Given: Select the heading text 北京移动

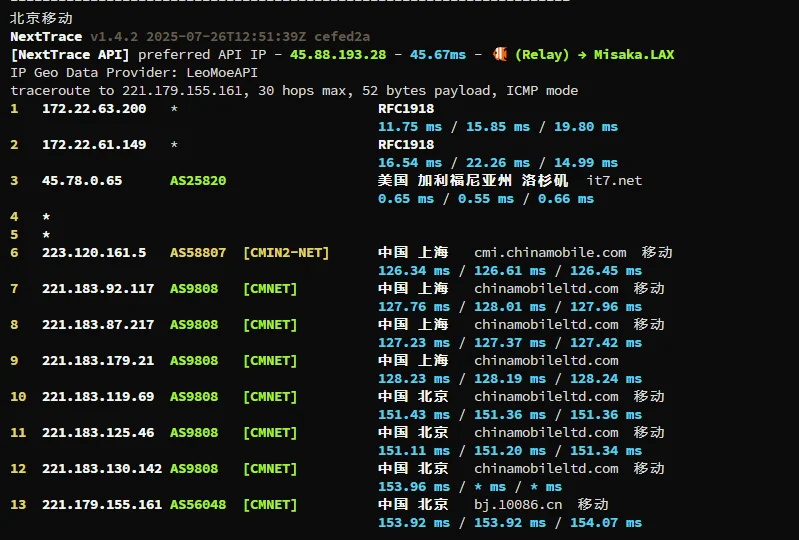Looking at the screenshot, I should click(41, 18).
